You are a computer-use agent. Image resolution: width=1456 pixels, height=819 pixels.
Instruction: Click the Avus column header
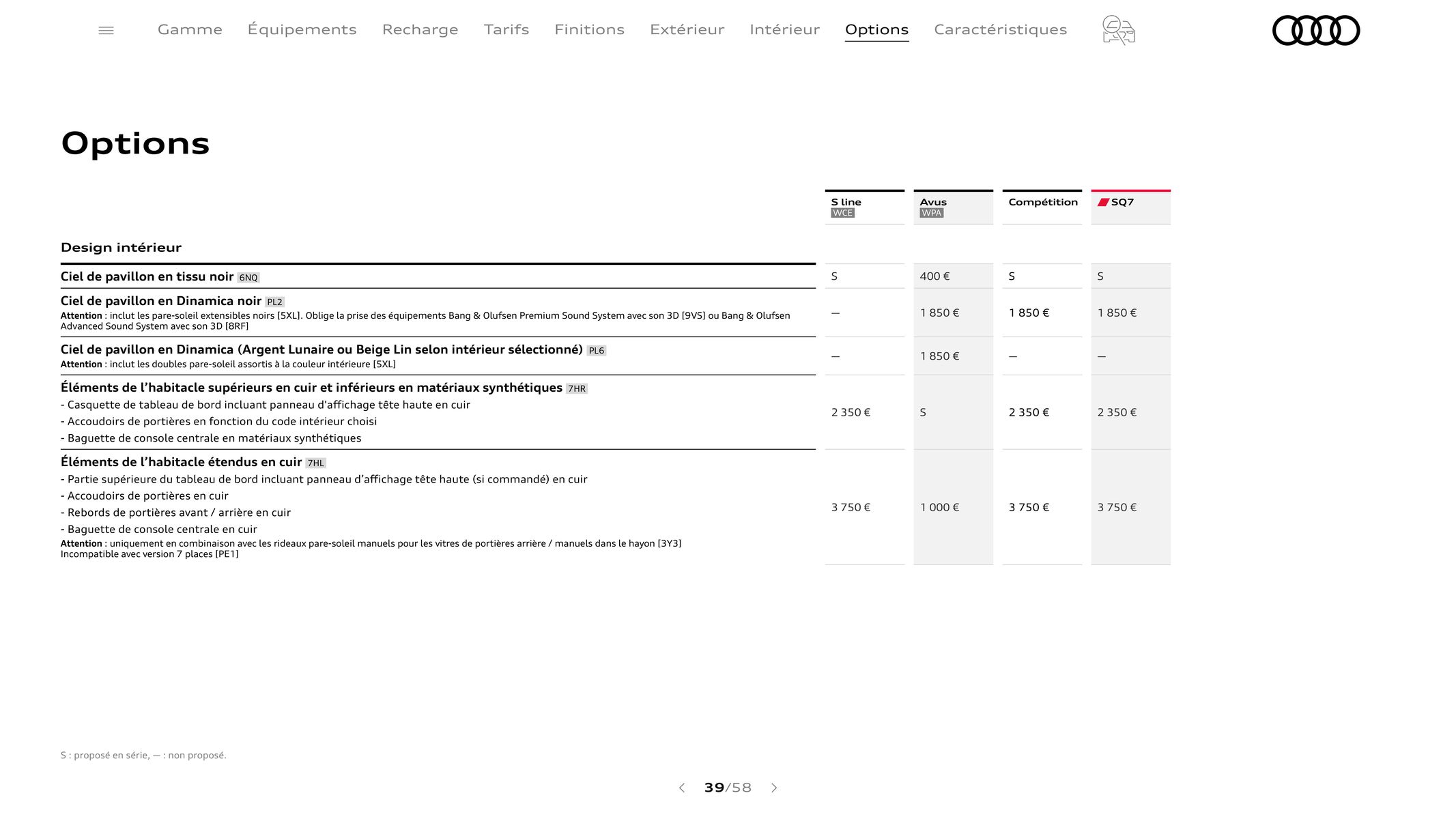953,207
